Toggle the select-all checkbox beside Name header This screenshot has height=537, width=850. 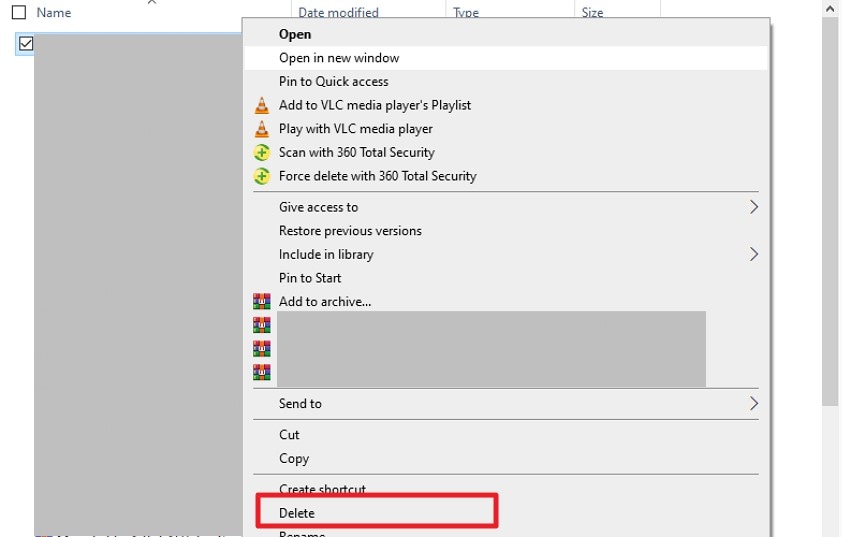click(x=18, y=13)
